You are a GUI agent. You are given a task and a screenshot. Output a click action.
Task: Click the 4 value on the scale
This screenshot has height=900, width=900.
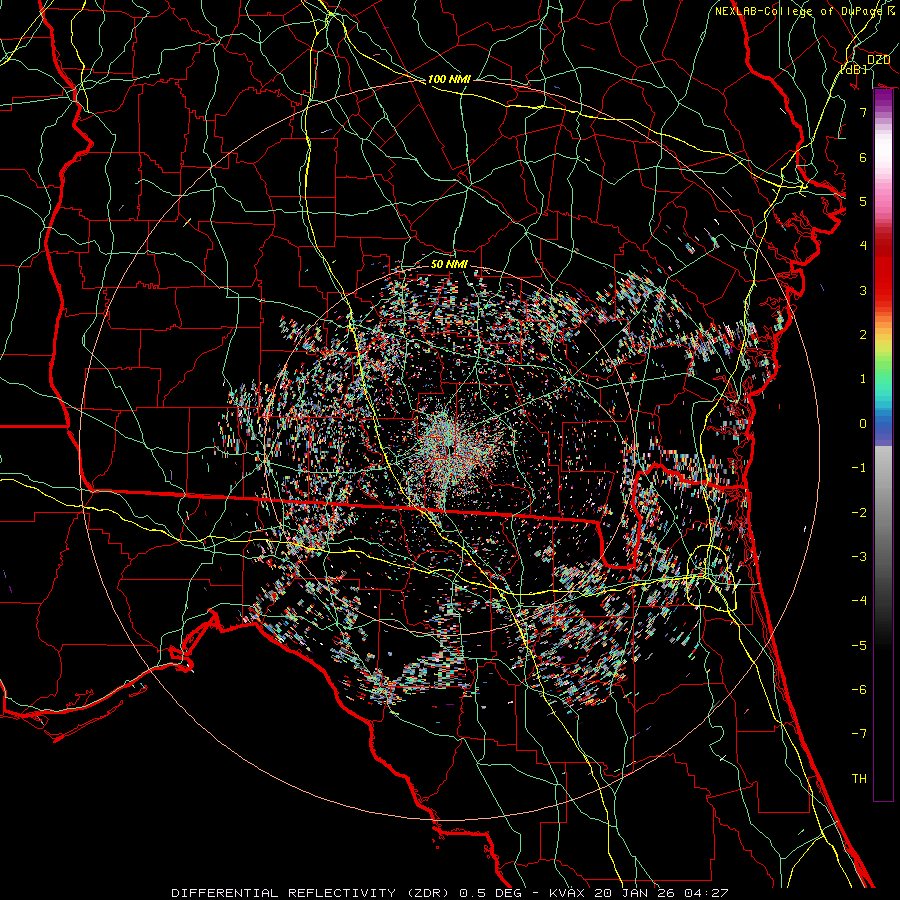[x=863, y=246]
